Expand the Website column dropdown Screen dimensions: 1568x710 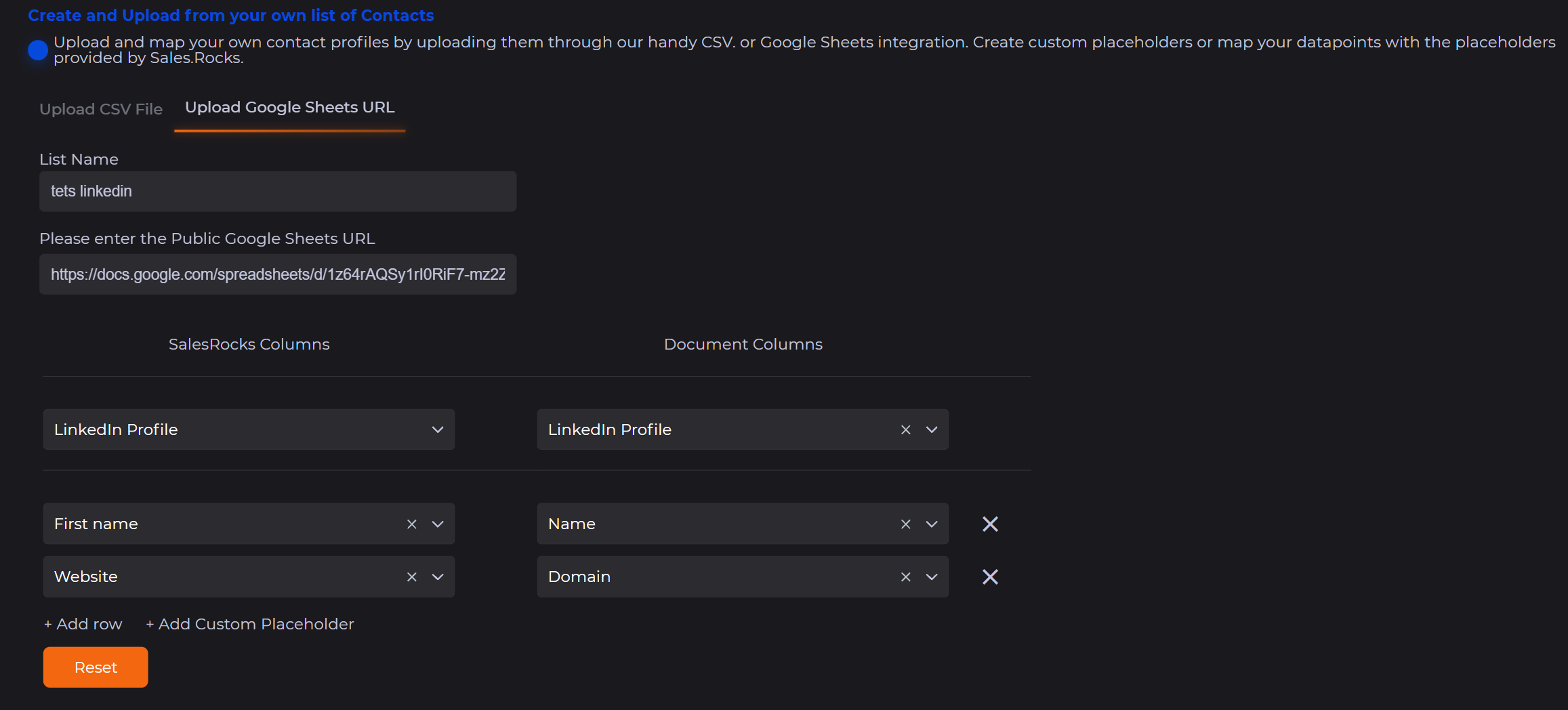click(x=438, y=577)
